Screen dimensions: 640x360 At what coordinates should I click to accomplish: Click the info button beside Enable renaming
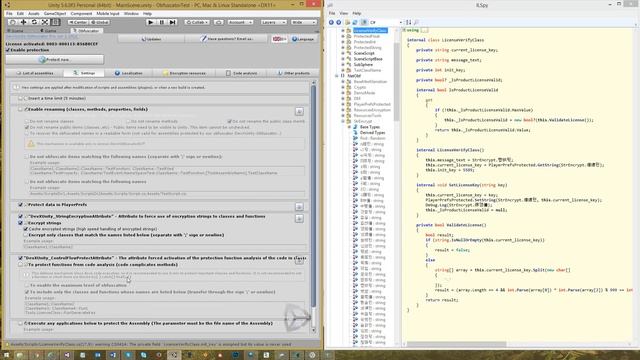(299, 111)
